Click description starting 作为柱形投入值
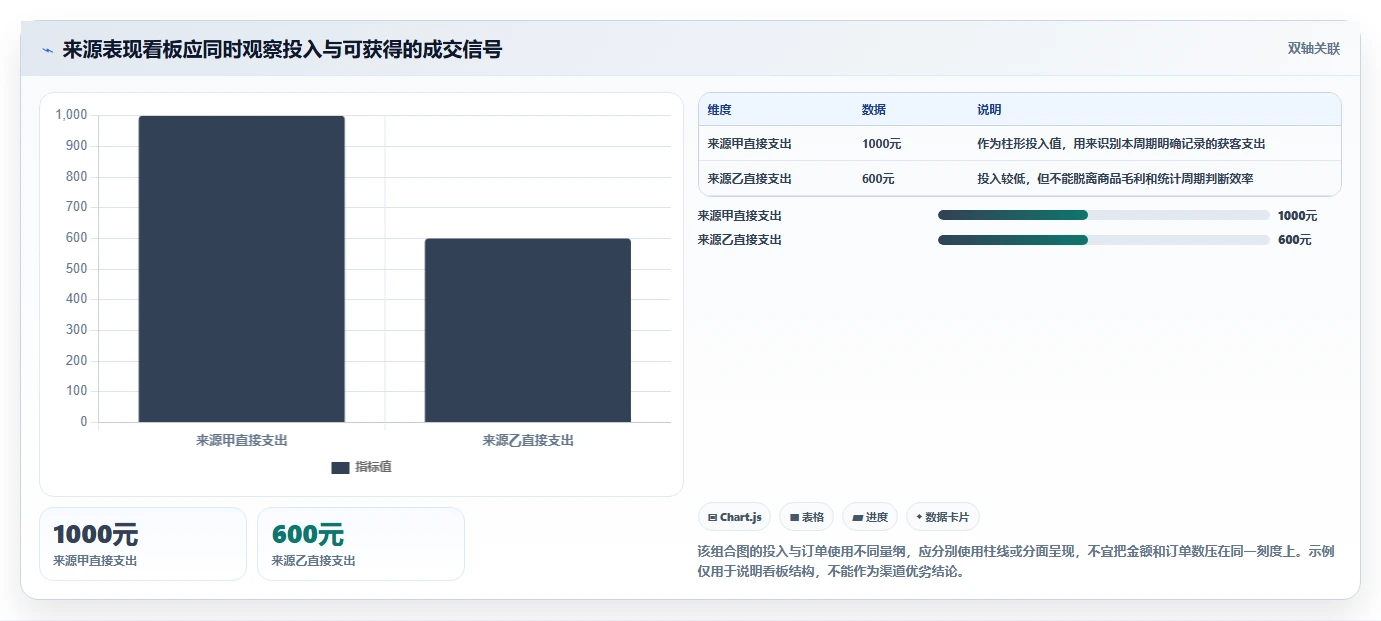The image size is (1381, 621). click(1121, 144)
